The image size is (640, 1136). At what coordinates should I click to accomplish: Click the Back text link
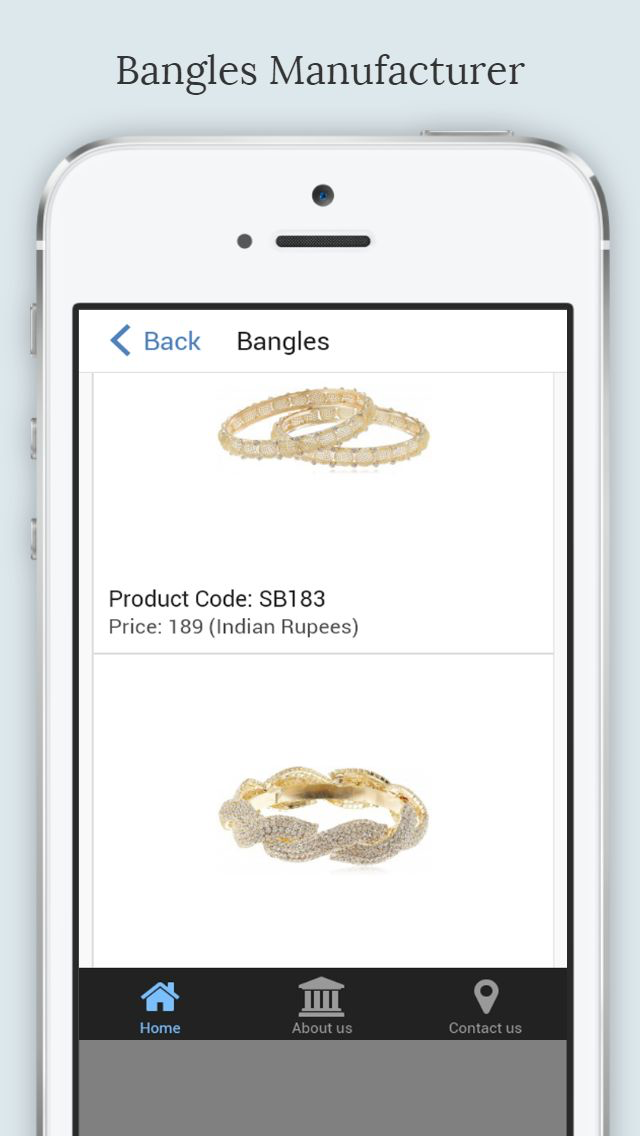(x=172, y=341)
